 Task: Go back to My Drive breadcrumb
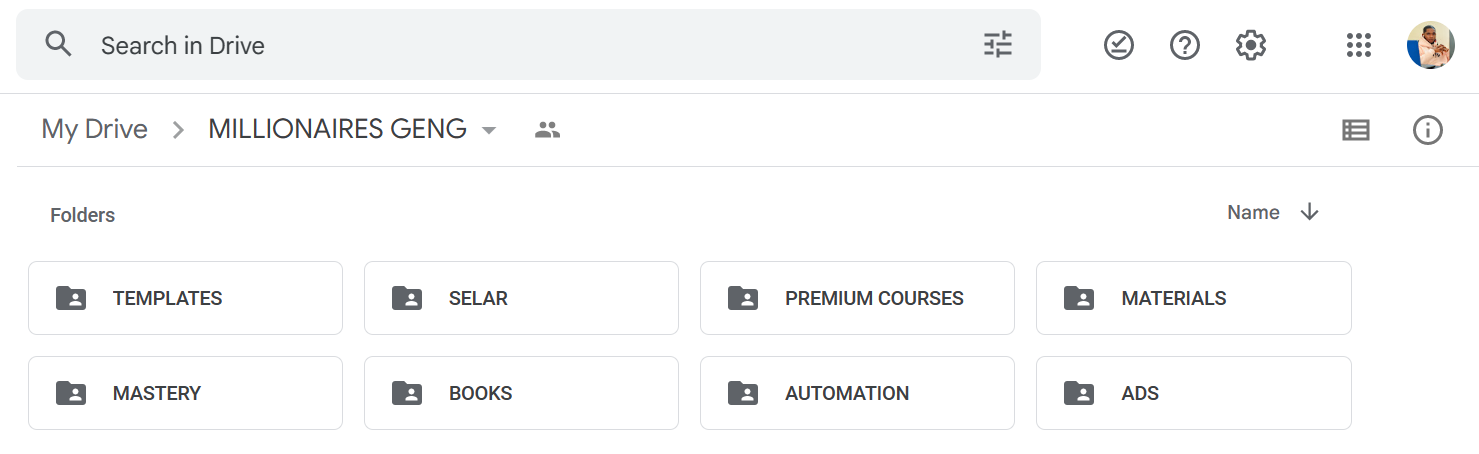pyautogui.click(x=94, y=129)
